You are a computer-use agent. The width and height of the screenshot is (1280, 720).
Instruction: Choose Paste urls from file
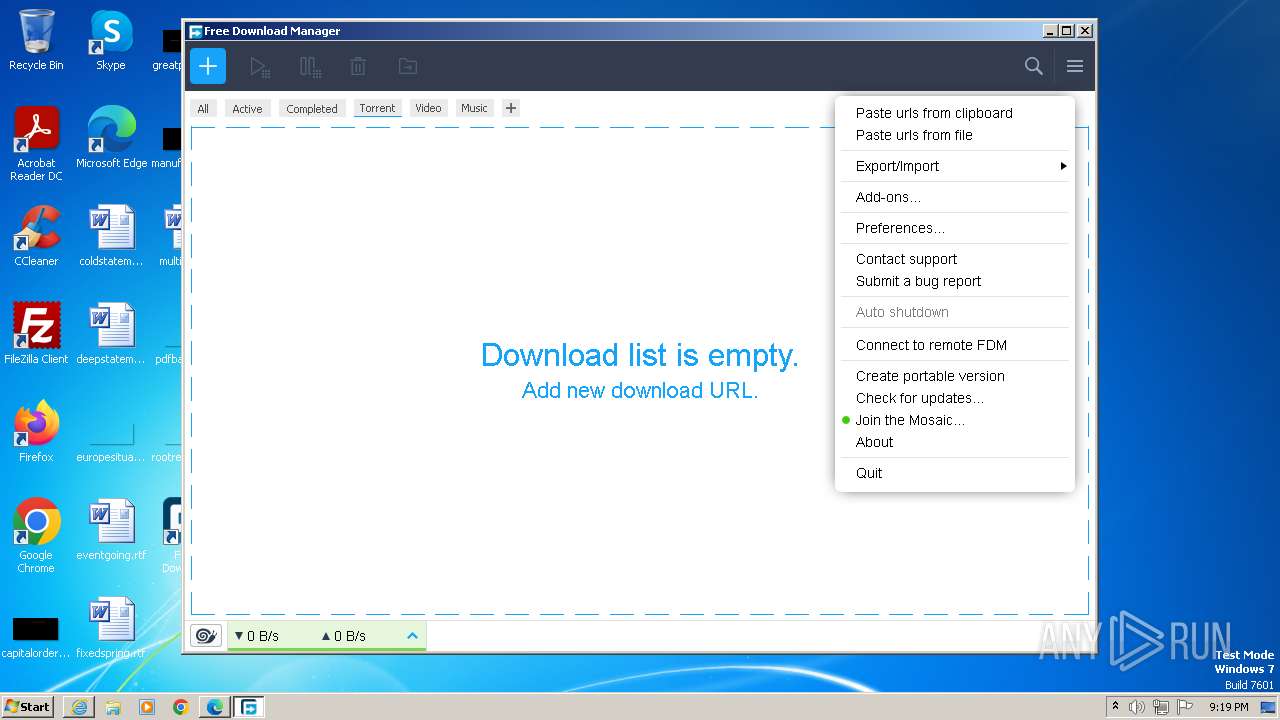[x=955, y=135]
